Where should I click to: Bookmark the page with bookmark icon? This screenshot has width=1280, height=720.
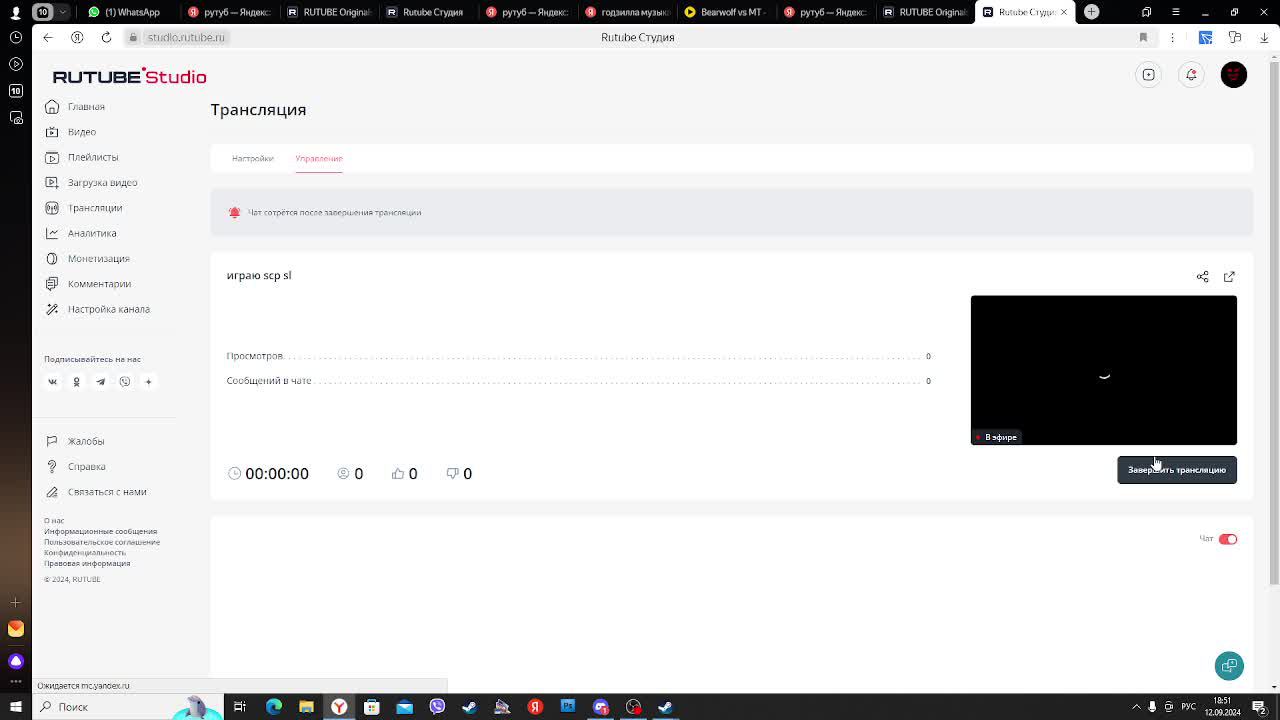[x=1143, y=37]
